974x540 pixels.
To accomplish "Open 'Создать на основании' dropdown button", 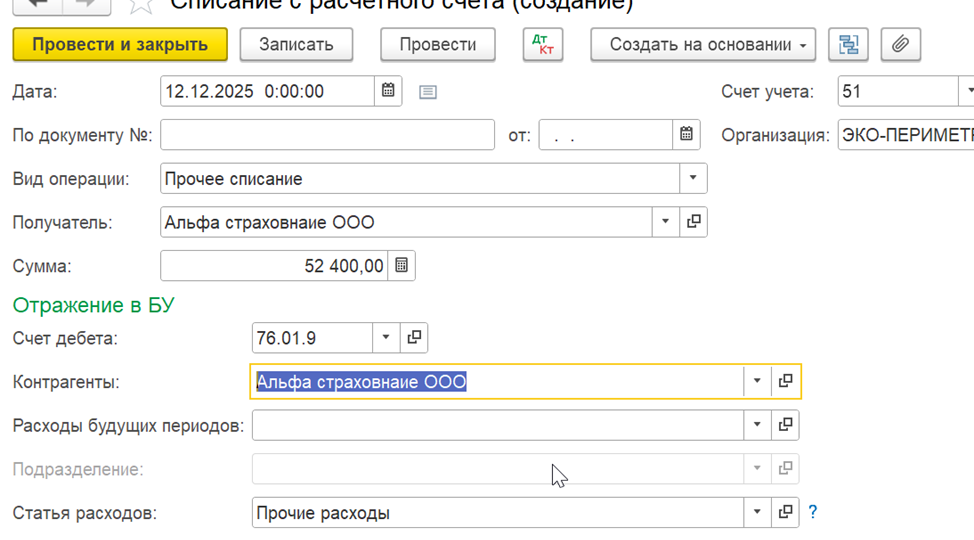I will 703,45.
